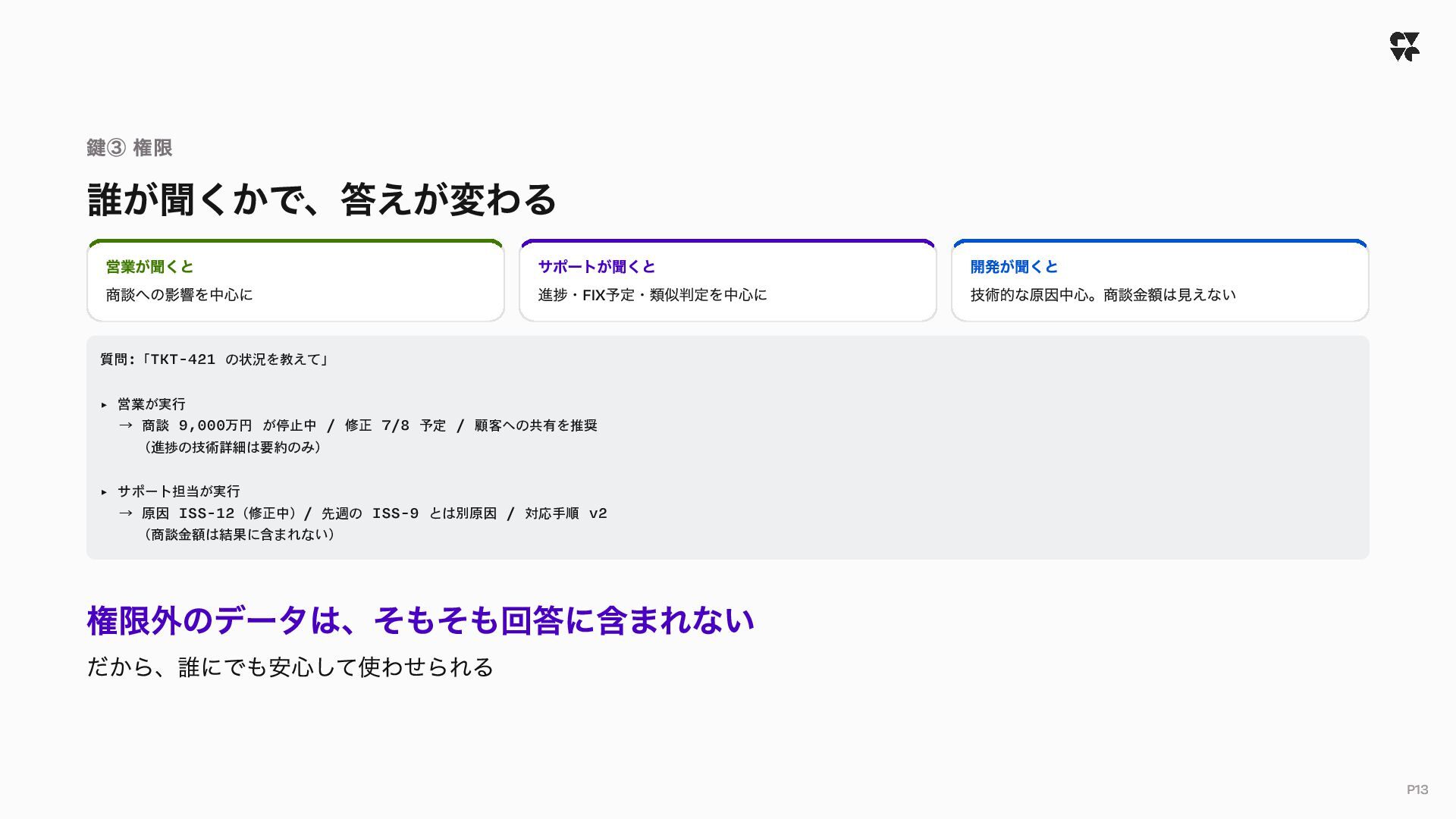This screenshot has height=819, width=1456.
Task: Click the green 営業が聞くと heading
Action: (x=150, y=267)
